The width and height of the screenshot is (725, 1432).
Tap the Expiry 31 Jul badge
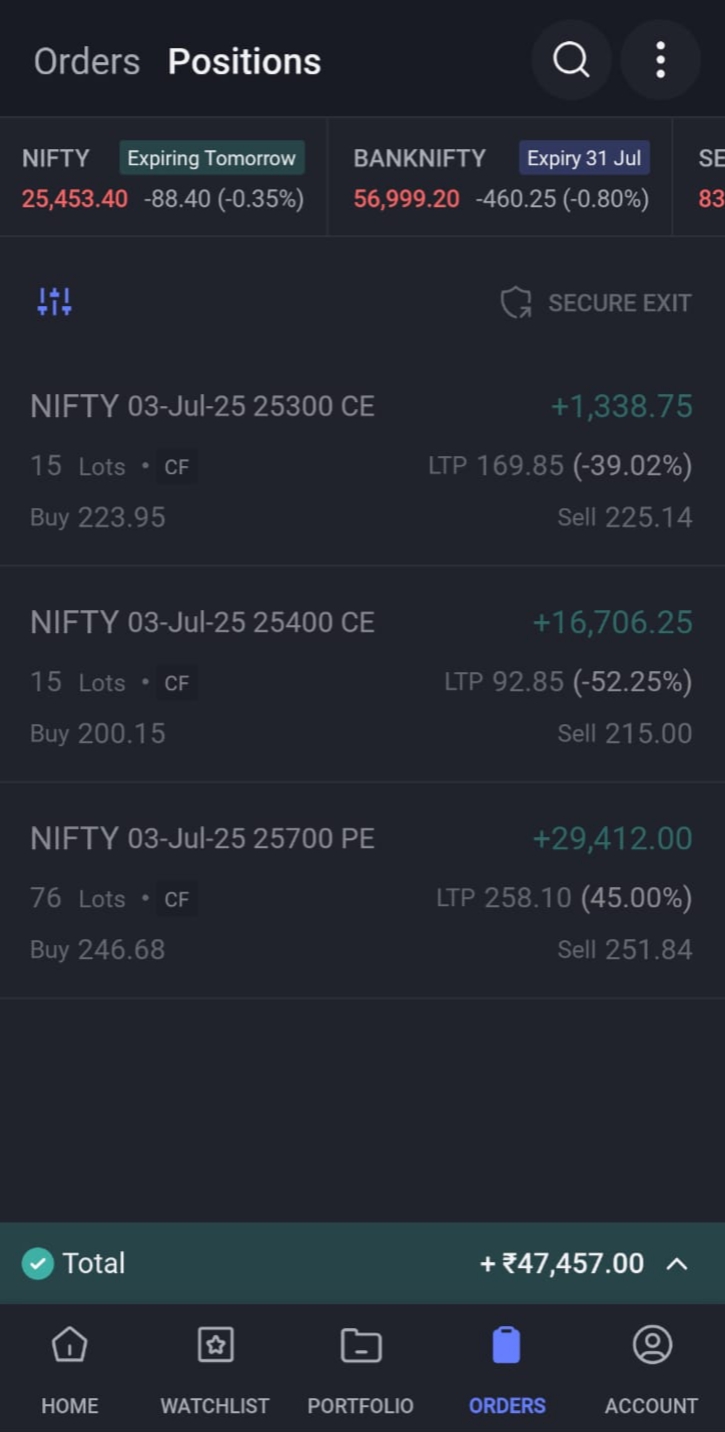pos(584,158)
